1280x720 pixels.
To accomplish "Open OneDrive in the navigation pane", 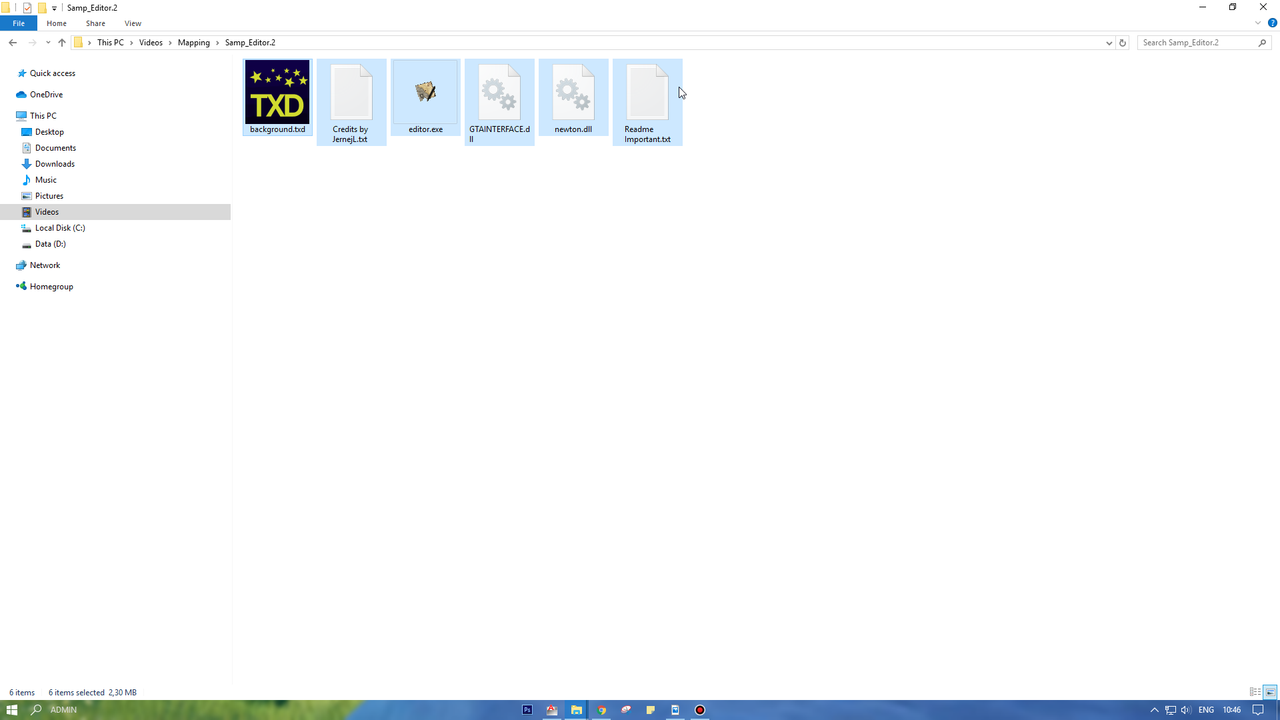I will pyautogui.click(x=46, y=95).
